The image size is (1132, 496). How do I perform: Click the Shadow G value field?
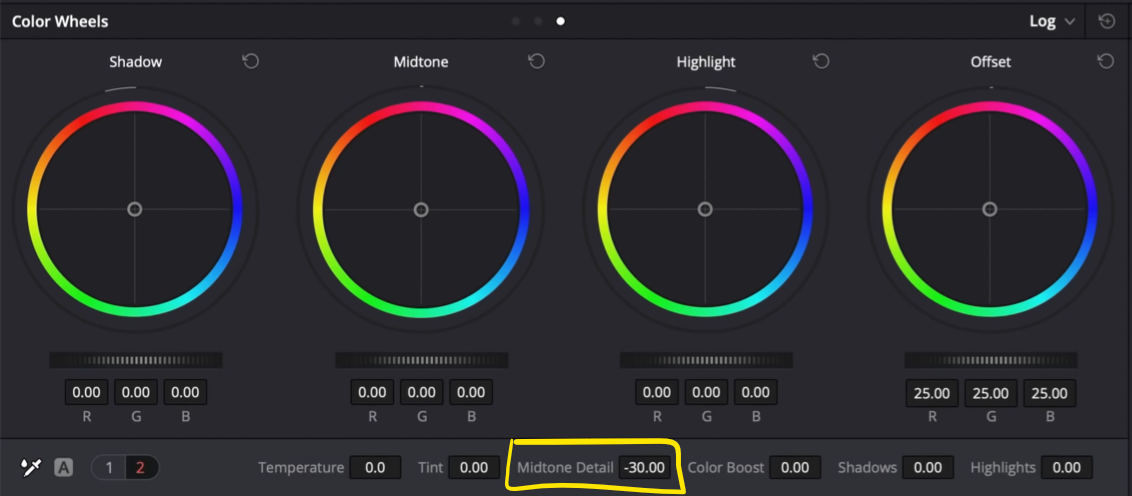(x=136, y=393)
